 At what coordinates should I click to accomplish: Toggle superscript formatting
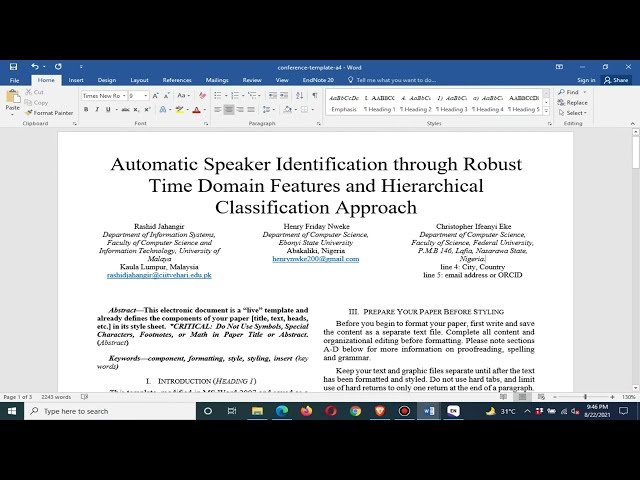pyautogui.click(x=147, y=109)
